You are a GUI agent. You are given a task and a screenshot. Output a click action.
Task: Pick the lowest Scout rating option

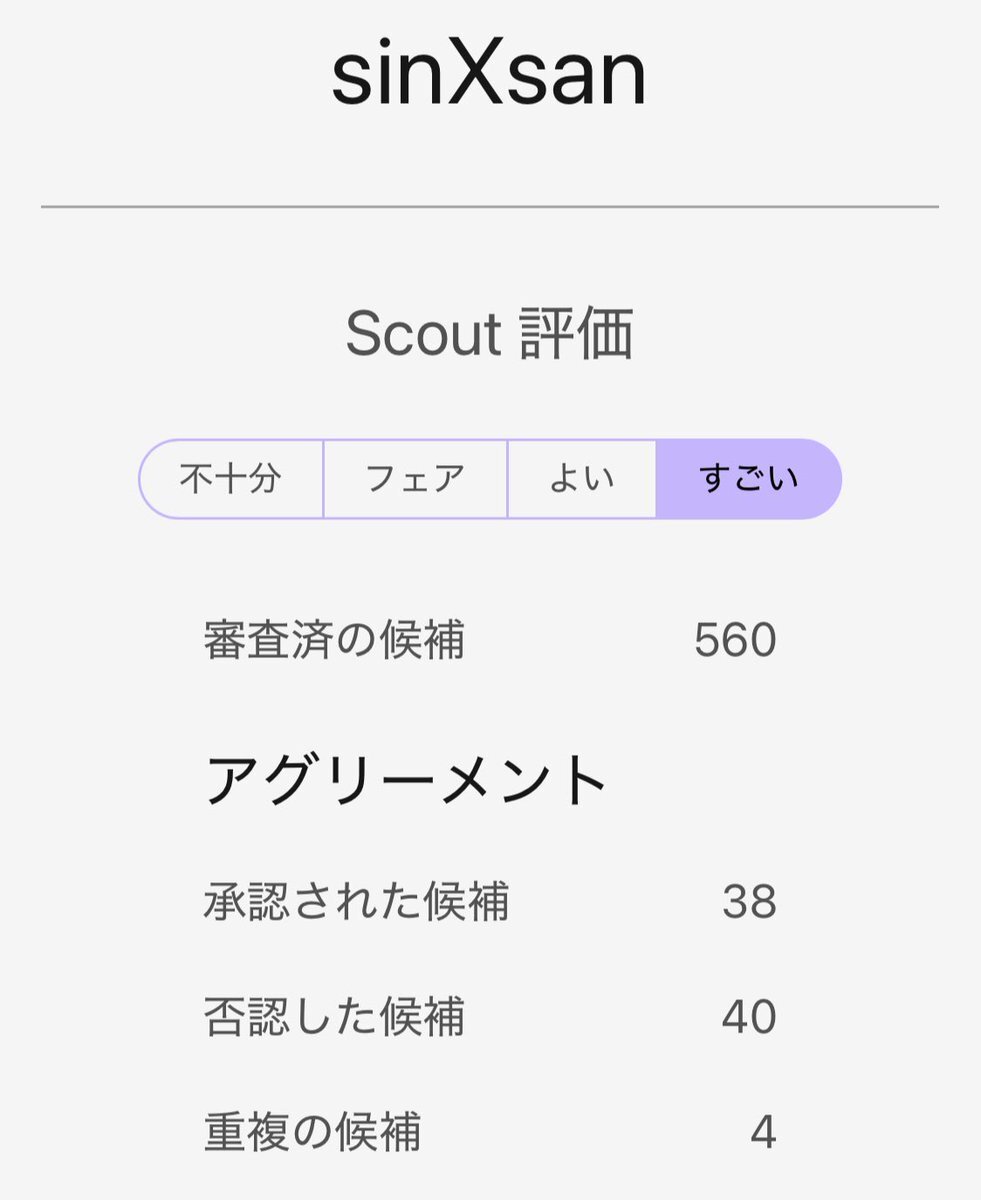click(231, 479)
